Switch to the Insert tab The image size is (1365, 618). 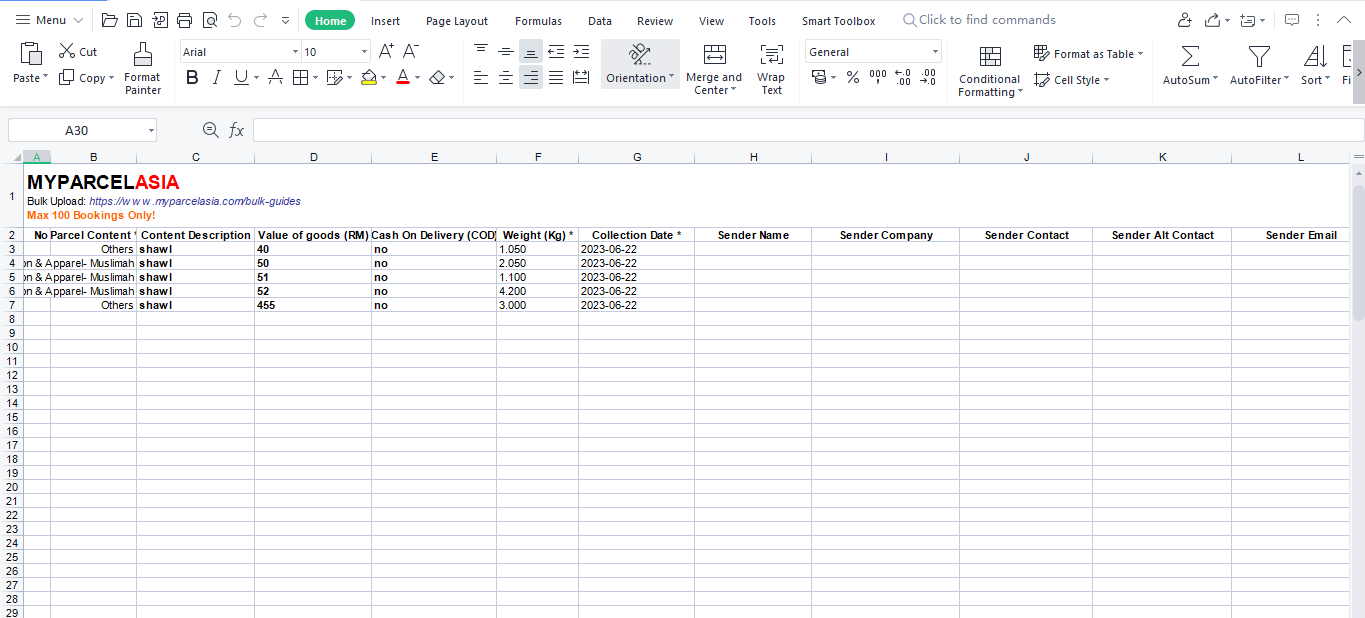[x=385, y=21]
